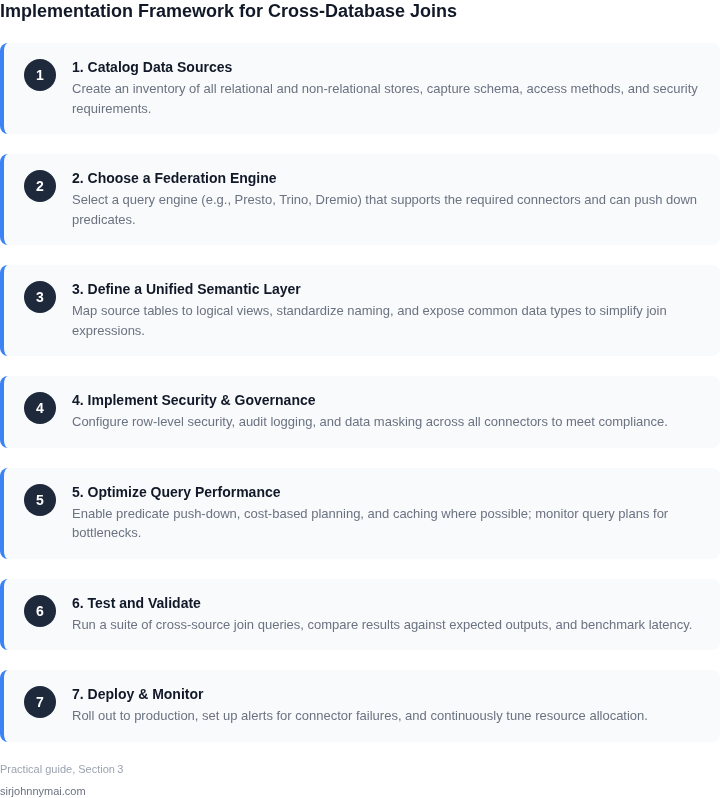Viewport: 720px width, 798px height.
Task: Select the step 6 number badge
Action: pos(40,611)
